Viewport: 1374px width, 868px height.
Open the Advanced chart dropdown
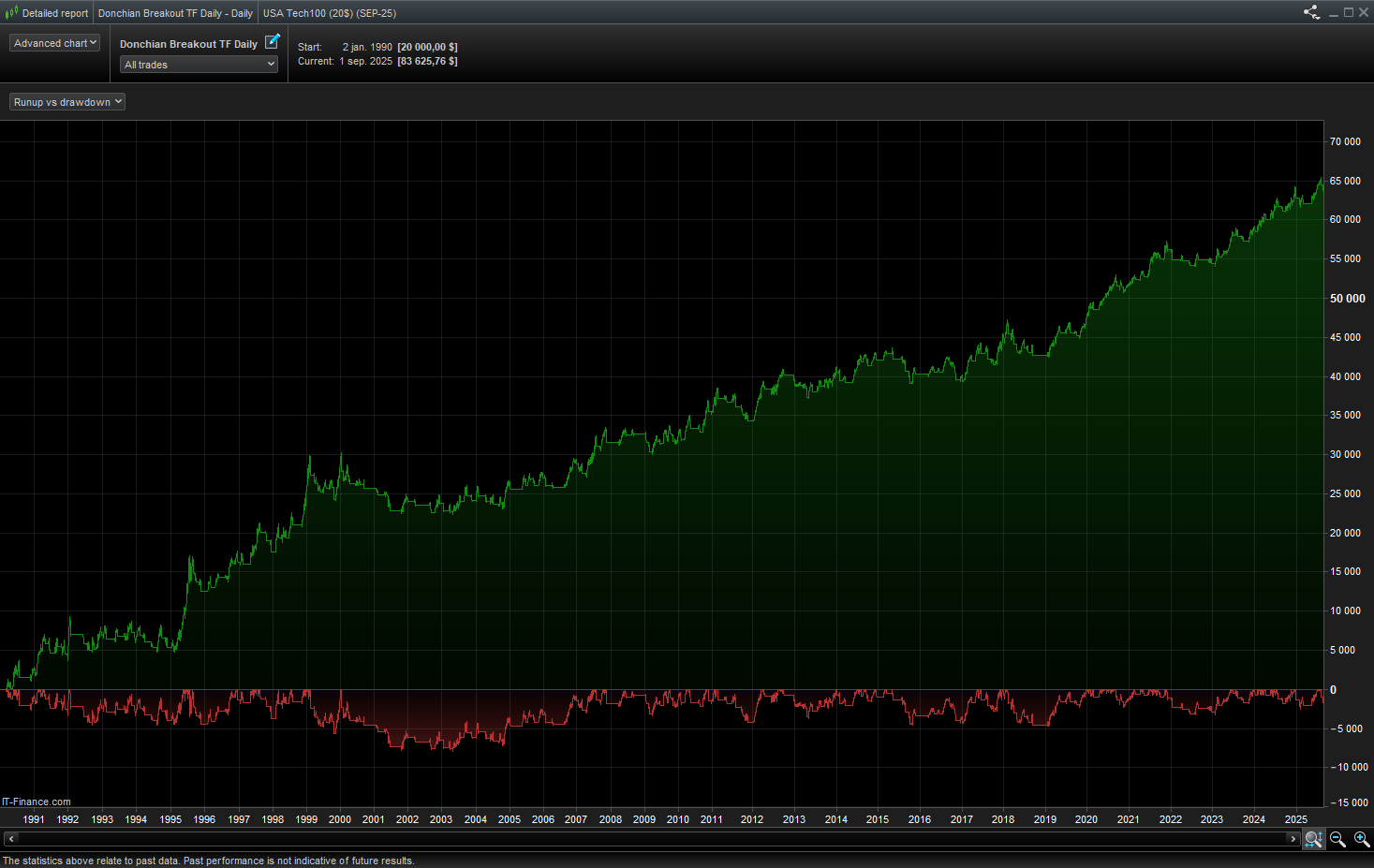click(54, 43)
